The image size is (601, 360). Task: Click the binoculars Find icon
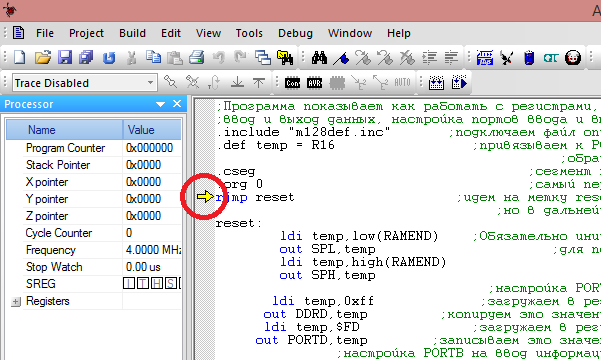pyautogui.click(x=319, y=58)
